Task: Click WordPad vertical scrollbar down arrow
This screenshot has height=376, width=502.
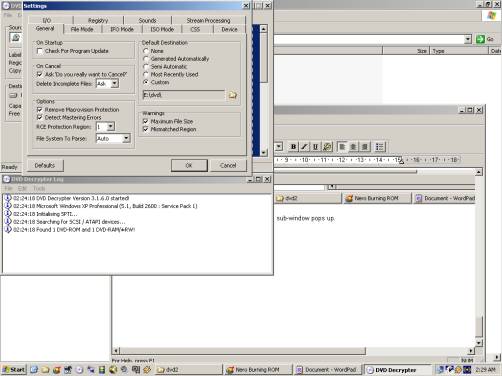Action: tap(479, 343)
